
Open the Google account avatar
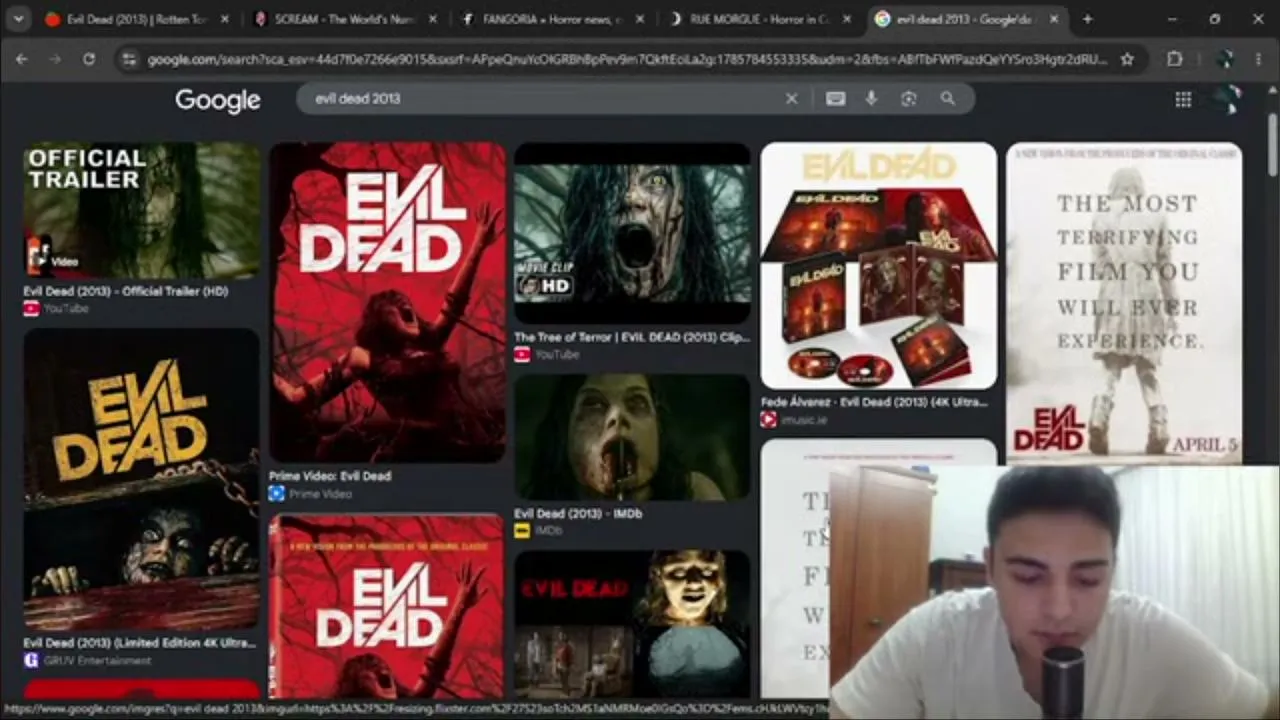(1228, 99)
